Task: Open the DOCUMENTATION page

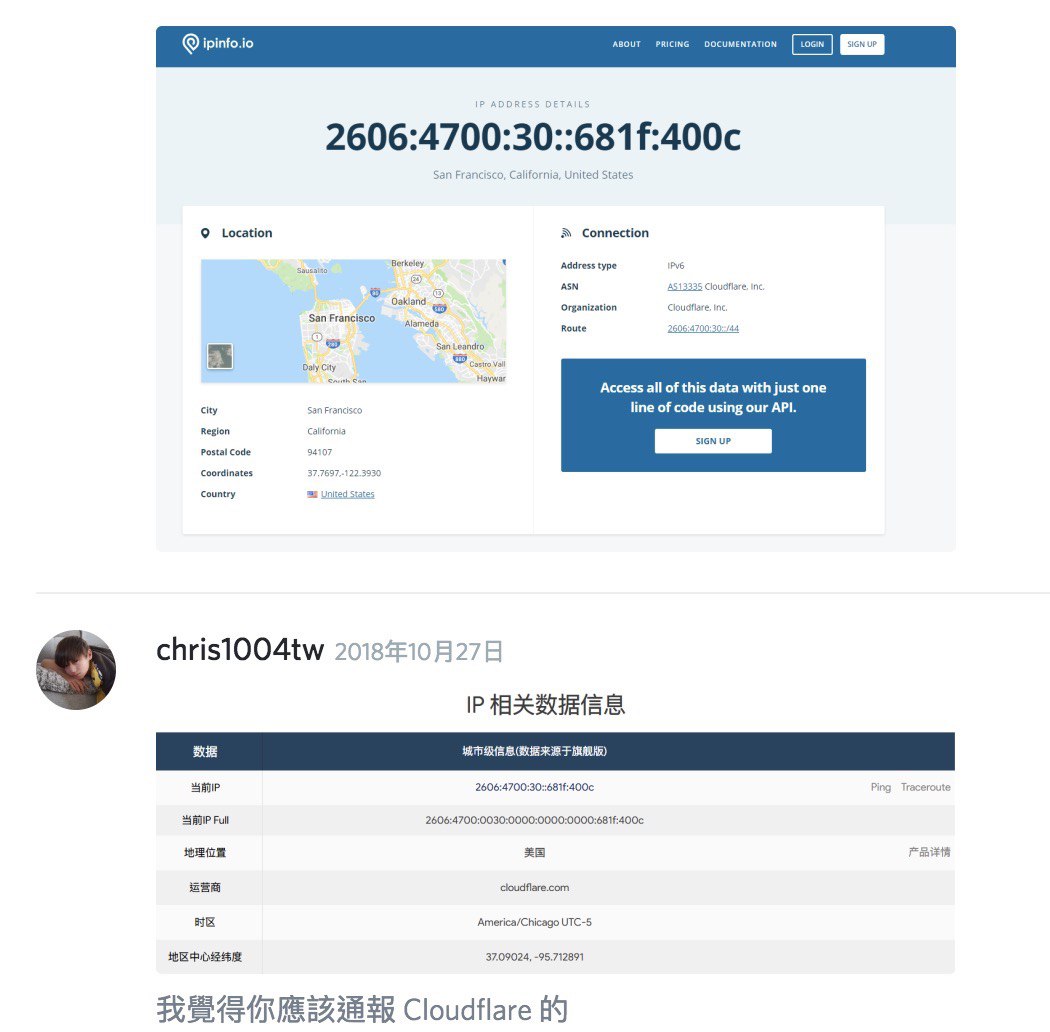Action: [740, 44]
